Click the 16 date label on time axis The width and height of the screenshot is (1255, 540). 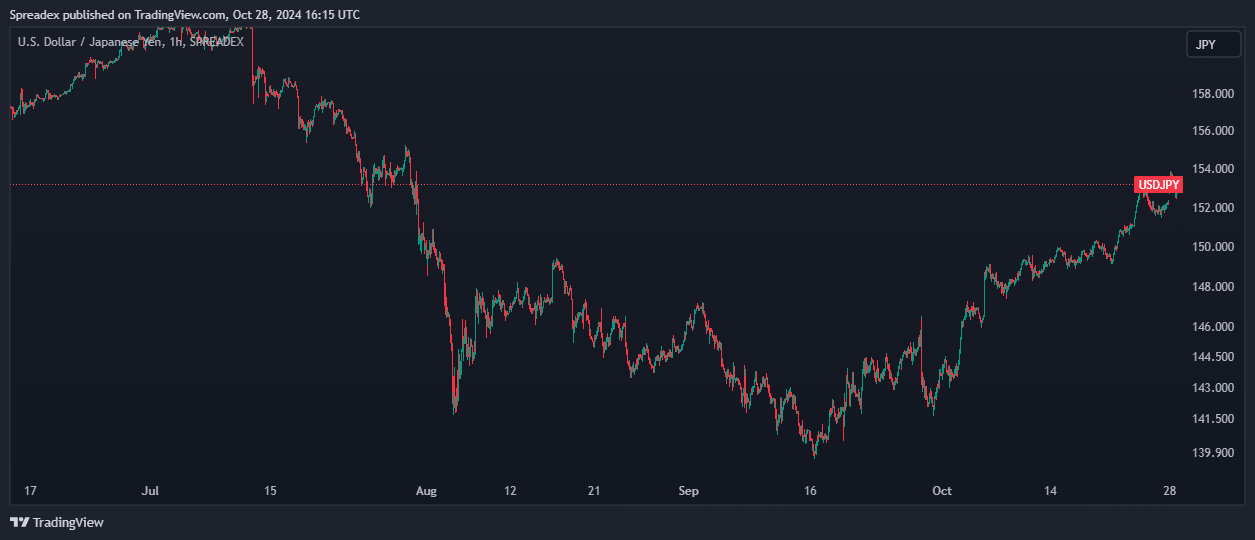point(811,491)
